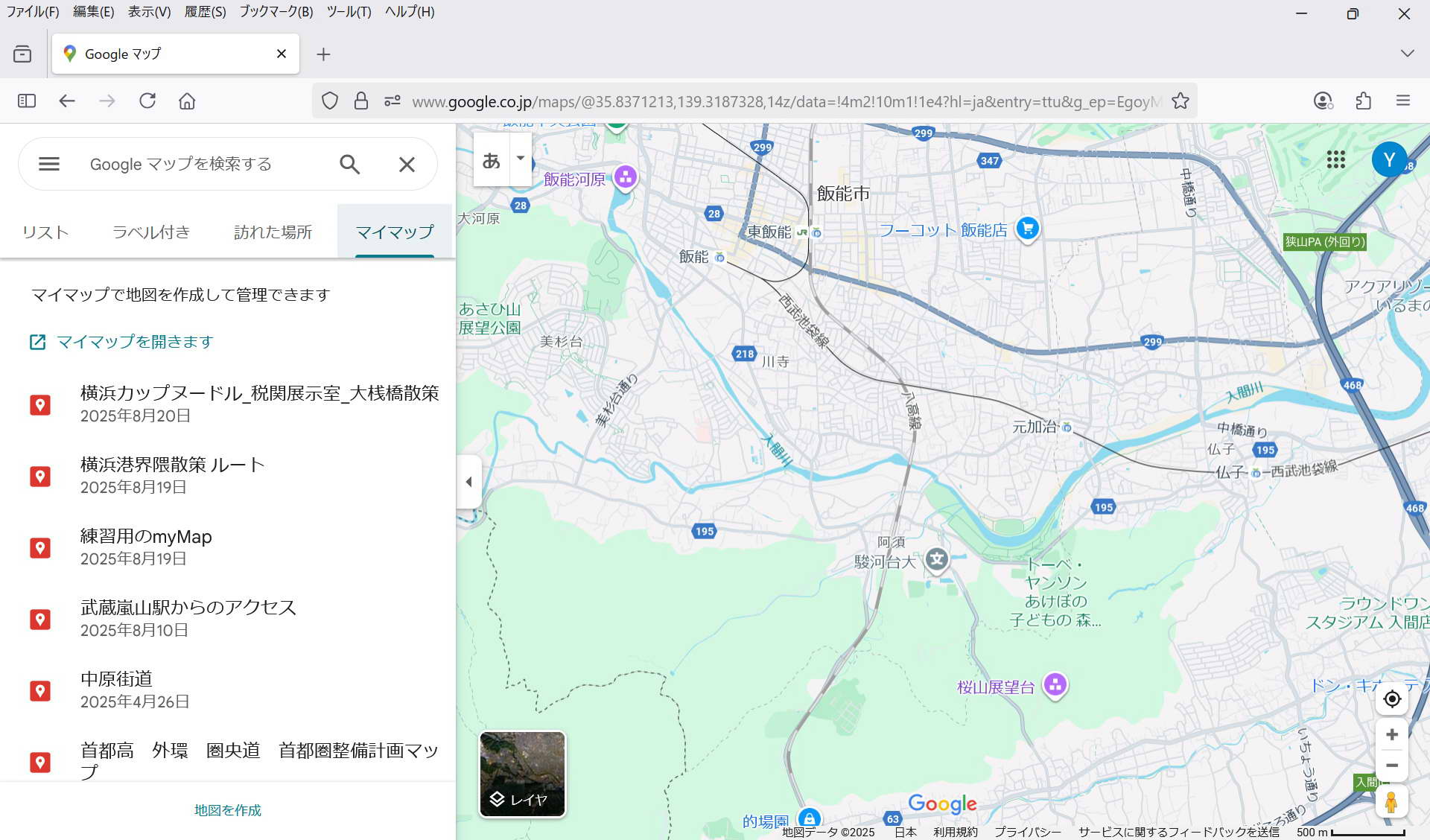Select the Street View pegman icon
The width and height of the screenshot is (1430, 840).
(x=1391, y=802)
